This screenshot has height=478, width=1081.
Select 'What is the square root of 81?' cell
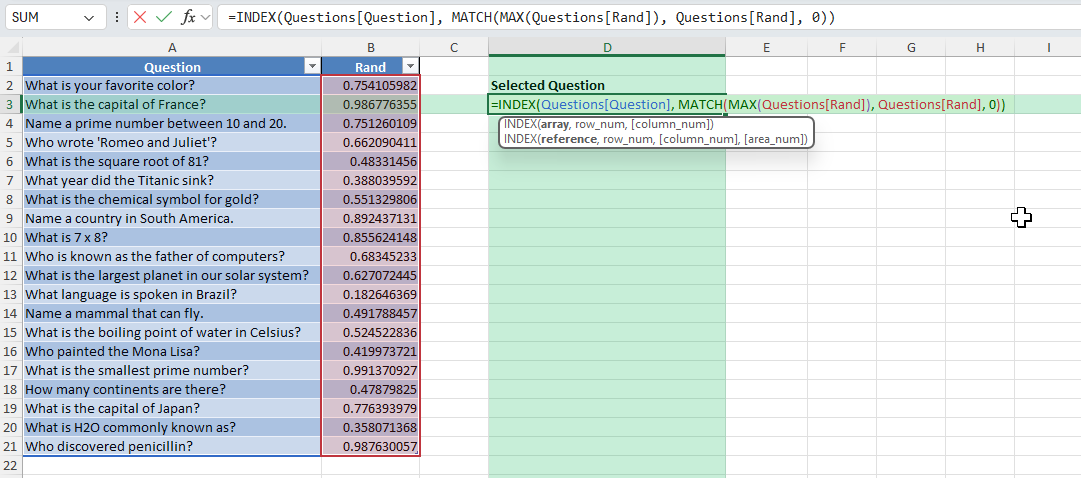pos(172,161)
